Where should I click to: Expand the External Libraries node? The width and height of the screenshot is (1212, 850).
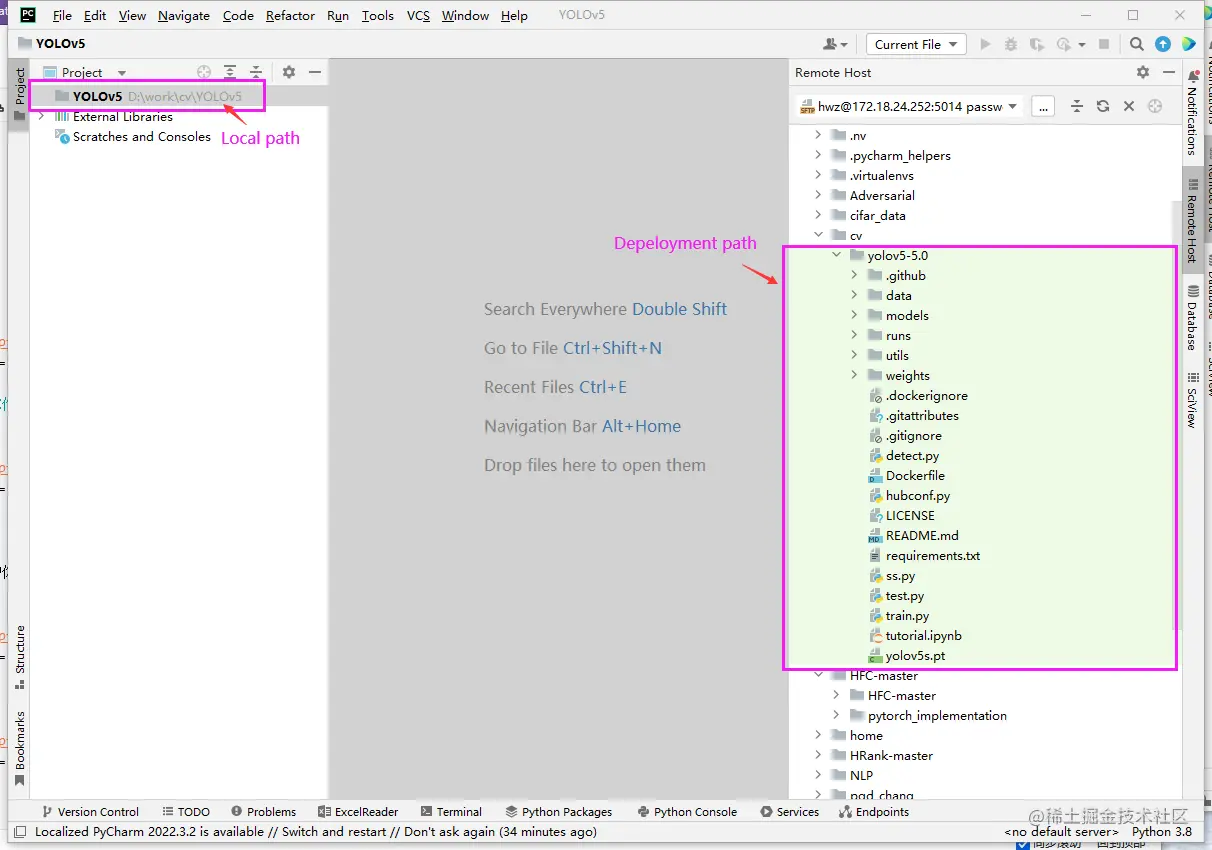[41, 117]
